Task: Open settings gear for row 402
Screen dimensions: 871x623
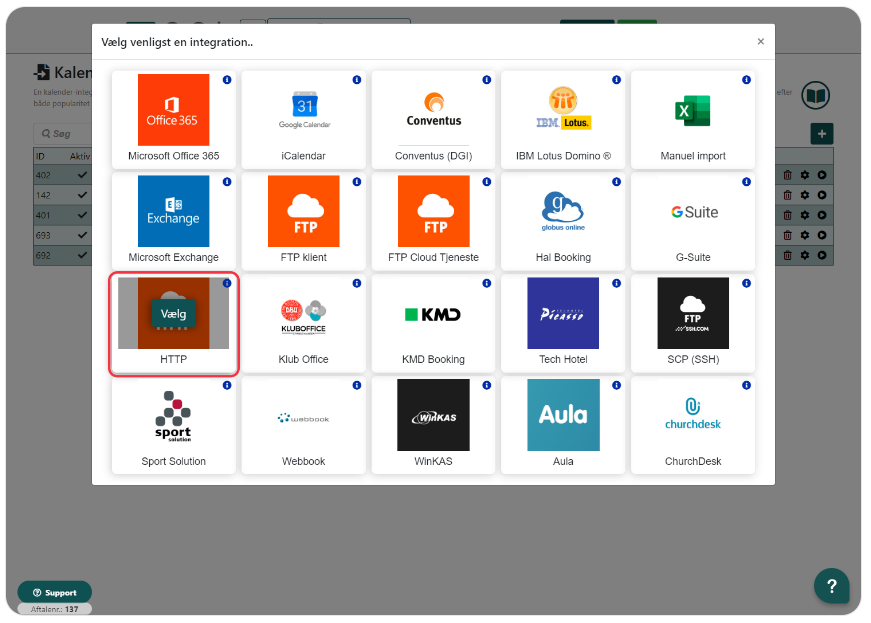Action: (x=805, y=175)
